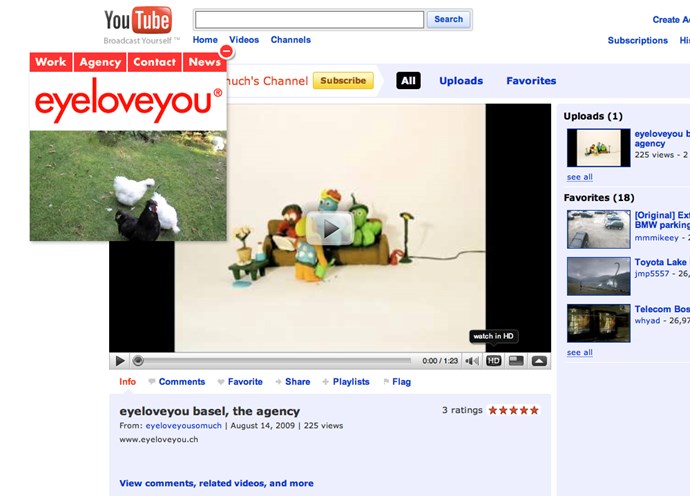Open the Agency tab in eyeloveyou overlay
This screenshot has height=496, width=690.
pyautogui.click(x=100, y=62)
